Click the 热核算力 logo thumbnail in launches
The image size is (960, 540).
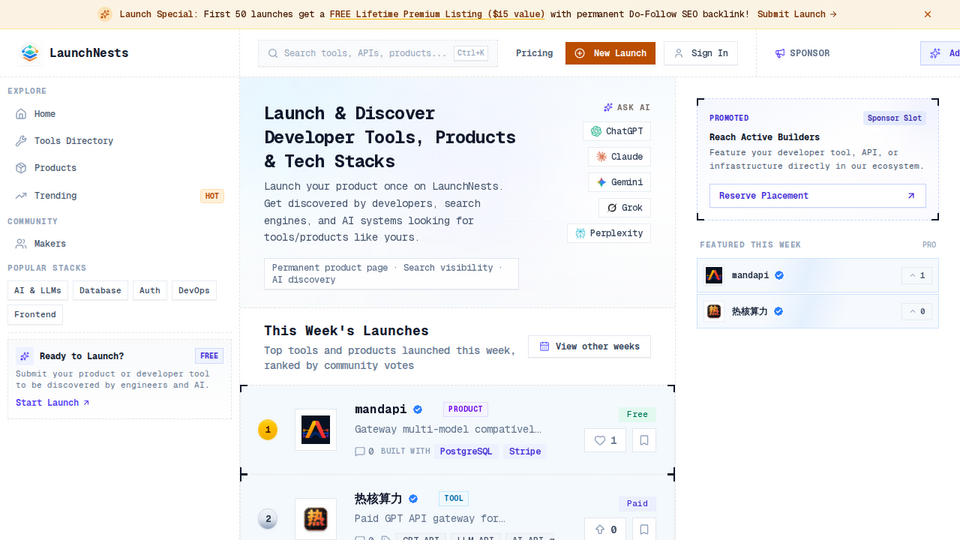click(x=315, y=519)
